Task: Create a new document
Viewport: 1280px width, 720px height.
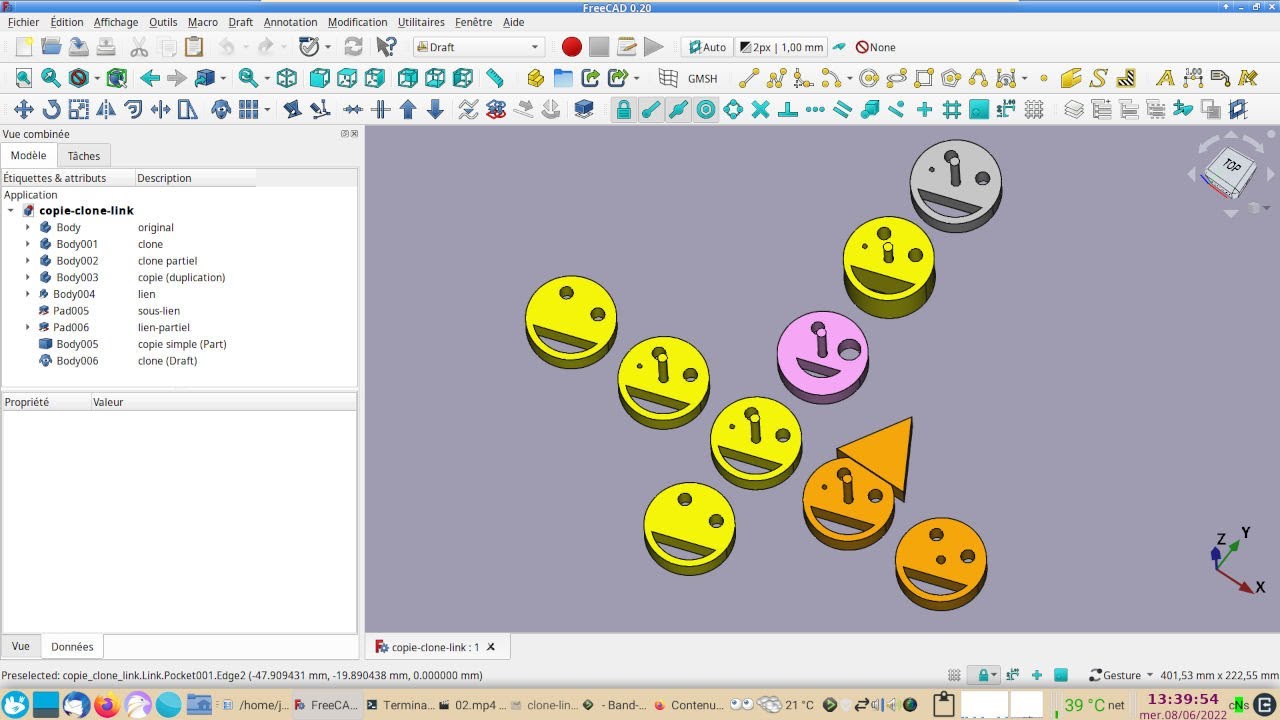Action: (24, 47)
